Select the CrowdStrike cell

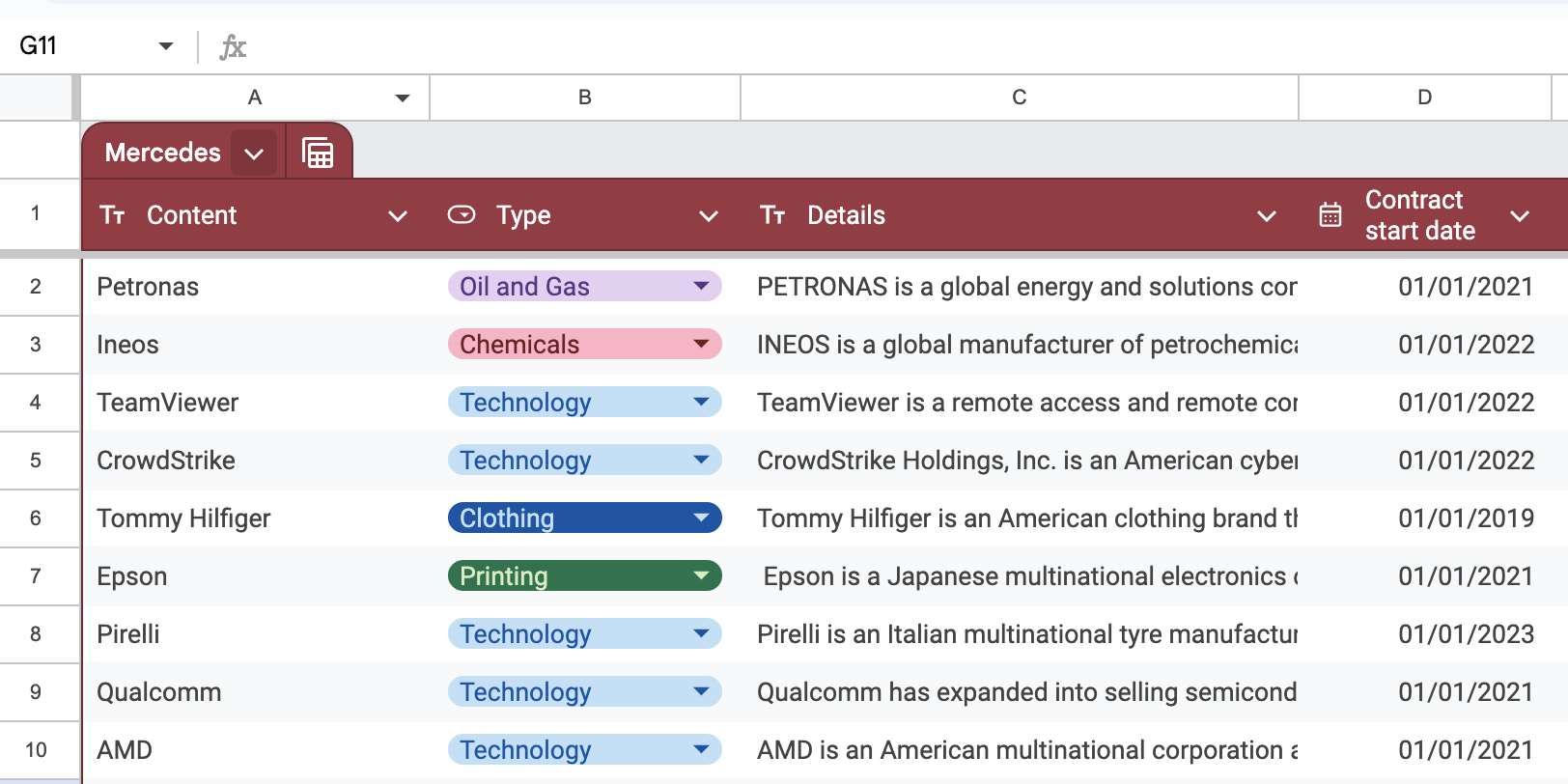pyautogui.click(x=256, y=461)
